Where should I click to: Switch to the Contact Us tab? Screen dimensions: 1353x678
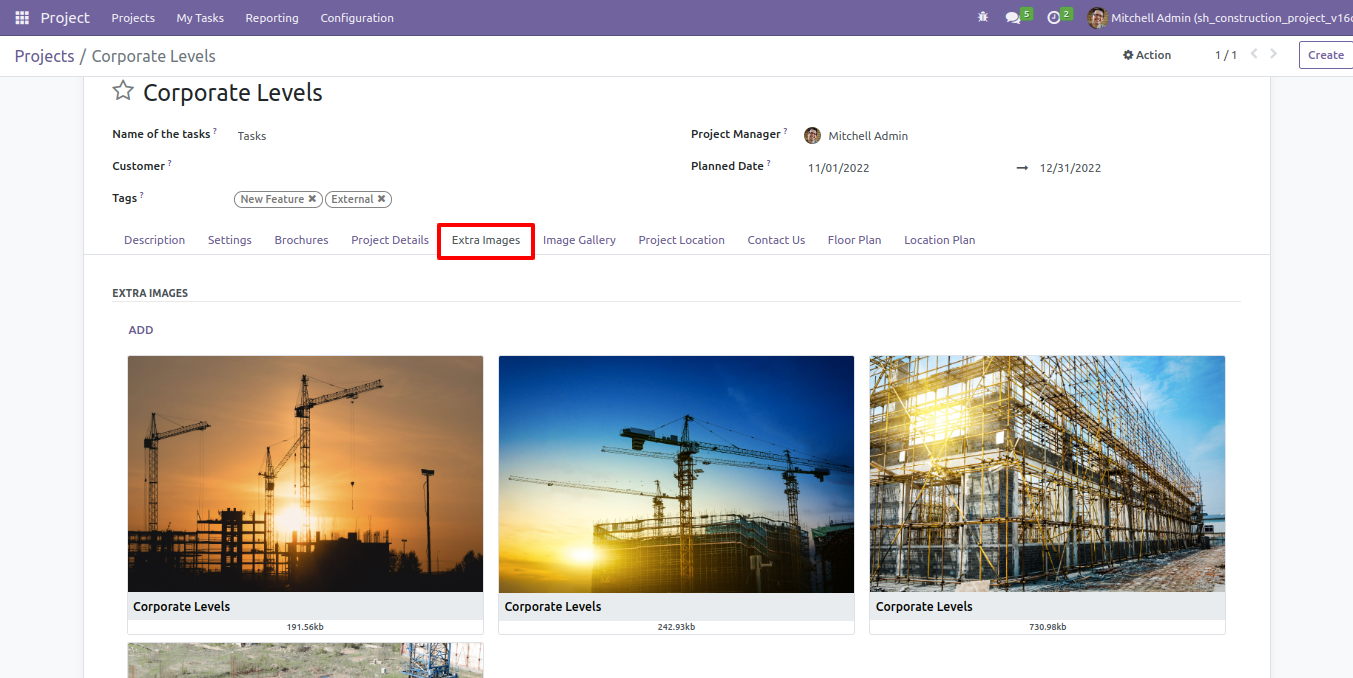pos(776,240)
